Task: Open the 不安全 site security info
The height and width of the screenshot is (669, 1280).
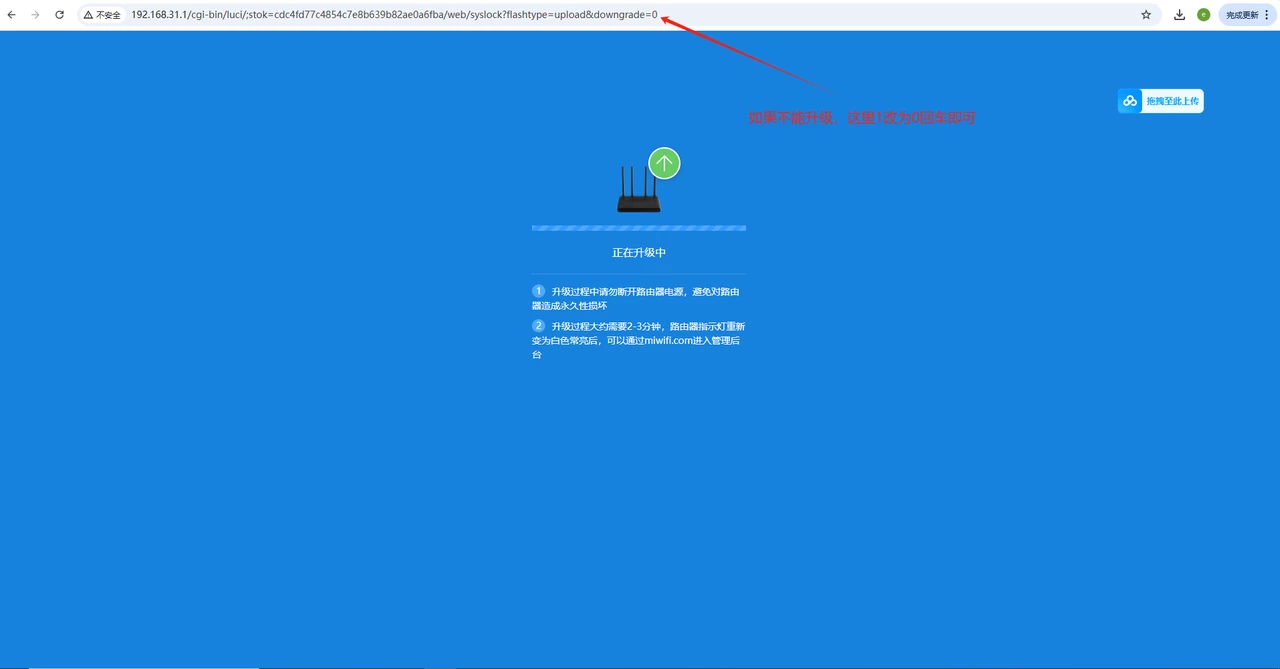Action: tap(102, 15)
